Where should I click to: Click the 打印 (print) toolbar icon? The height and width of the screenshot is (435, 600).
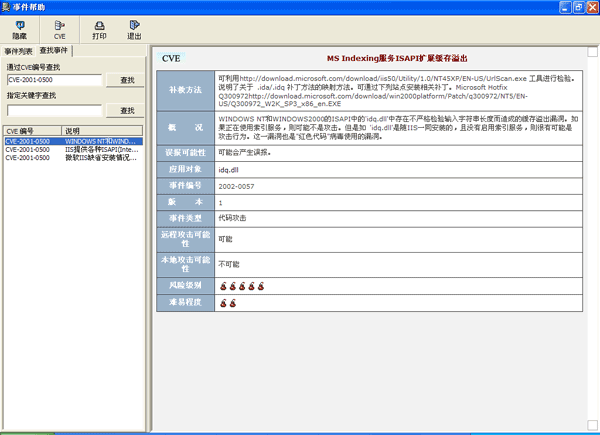[x=99, y=30]
